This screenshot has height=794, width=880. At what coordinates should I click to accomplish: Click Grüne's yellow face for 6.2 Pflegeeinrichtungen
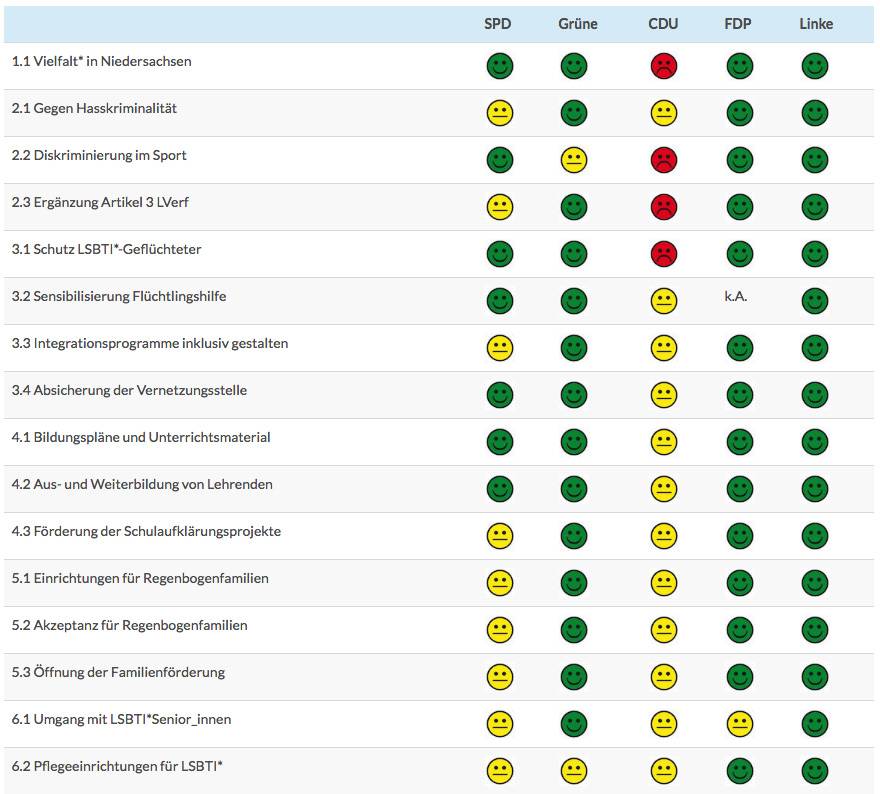click(x=574, y=771)
